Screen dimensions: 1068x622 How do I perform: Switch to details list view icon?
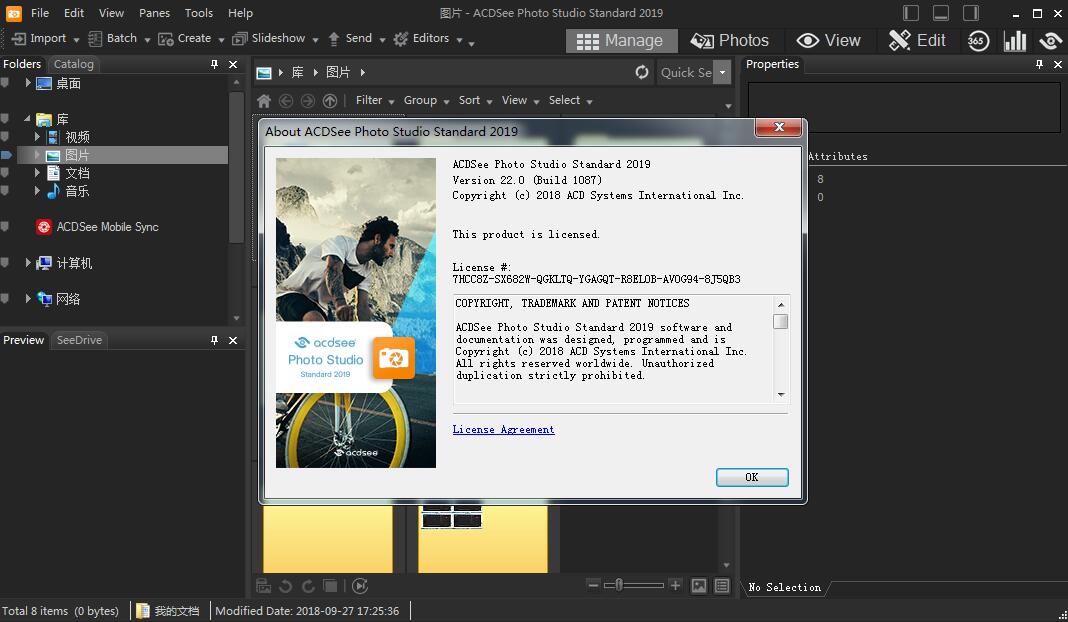721,585
